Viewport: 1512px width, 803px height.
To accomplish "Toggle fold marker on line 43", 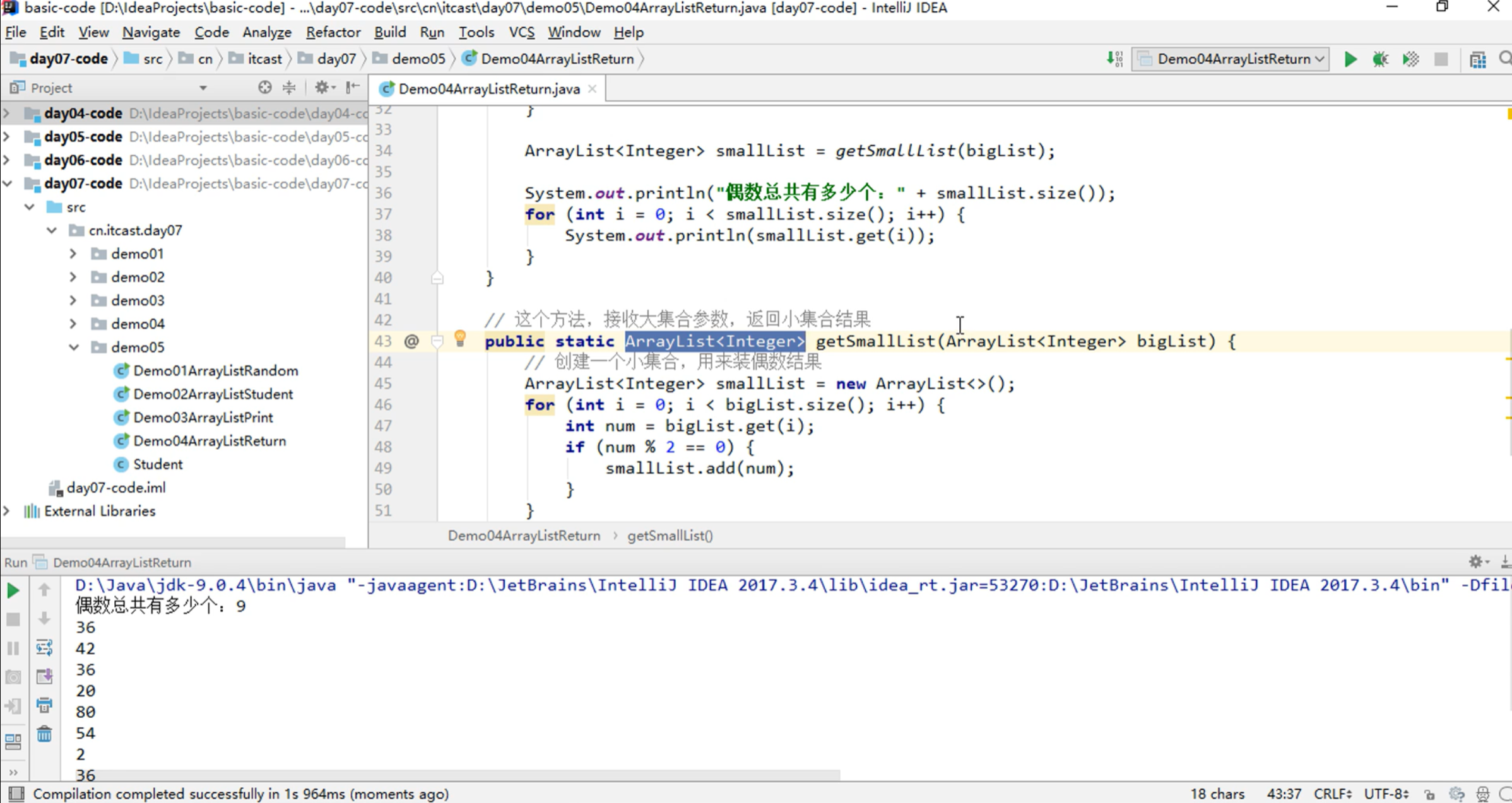I will tap(437, 341).
